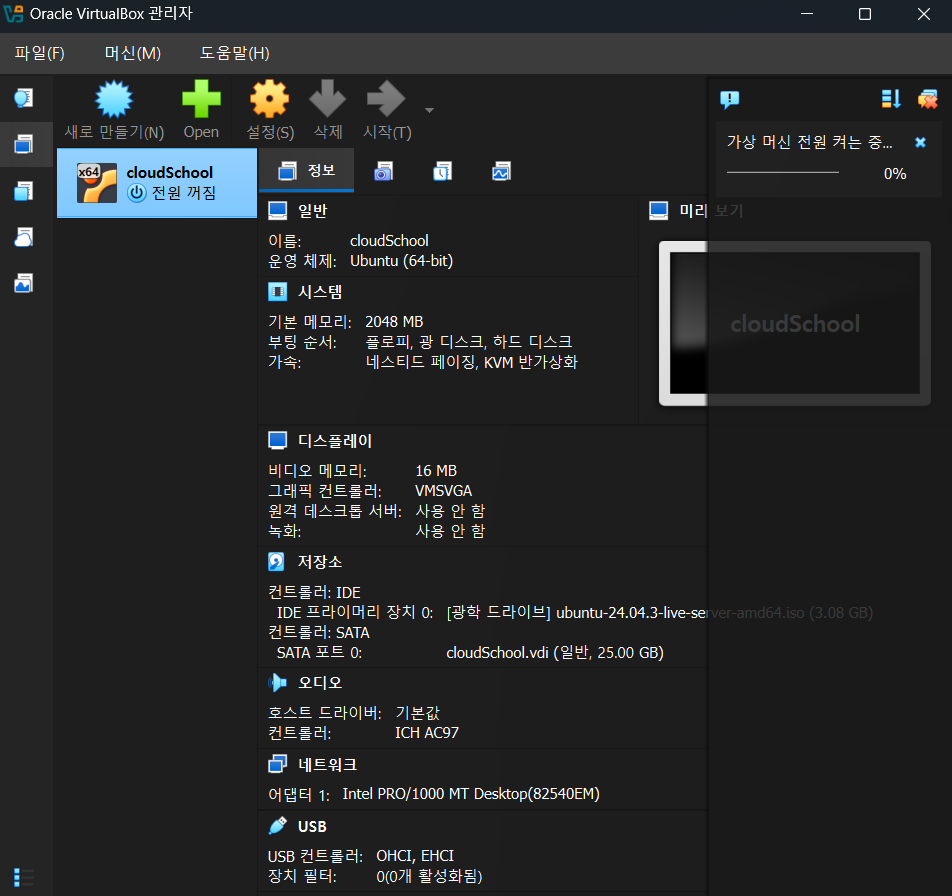Select the Machines tool in sidebar
This screenshot has width=952, height=896.
(24, 144)
